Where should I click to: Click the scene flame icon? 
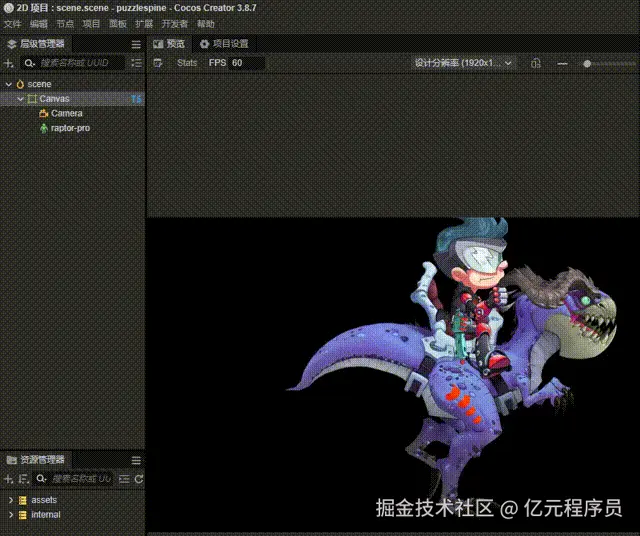pyautogui.click(x=20, y=84)
